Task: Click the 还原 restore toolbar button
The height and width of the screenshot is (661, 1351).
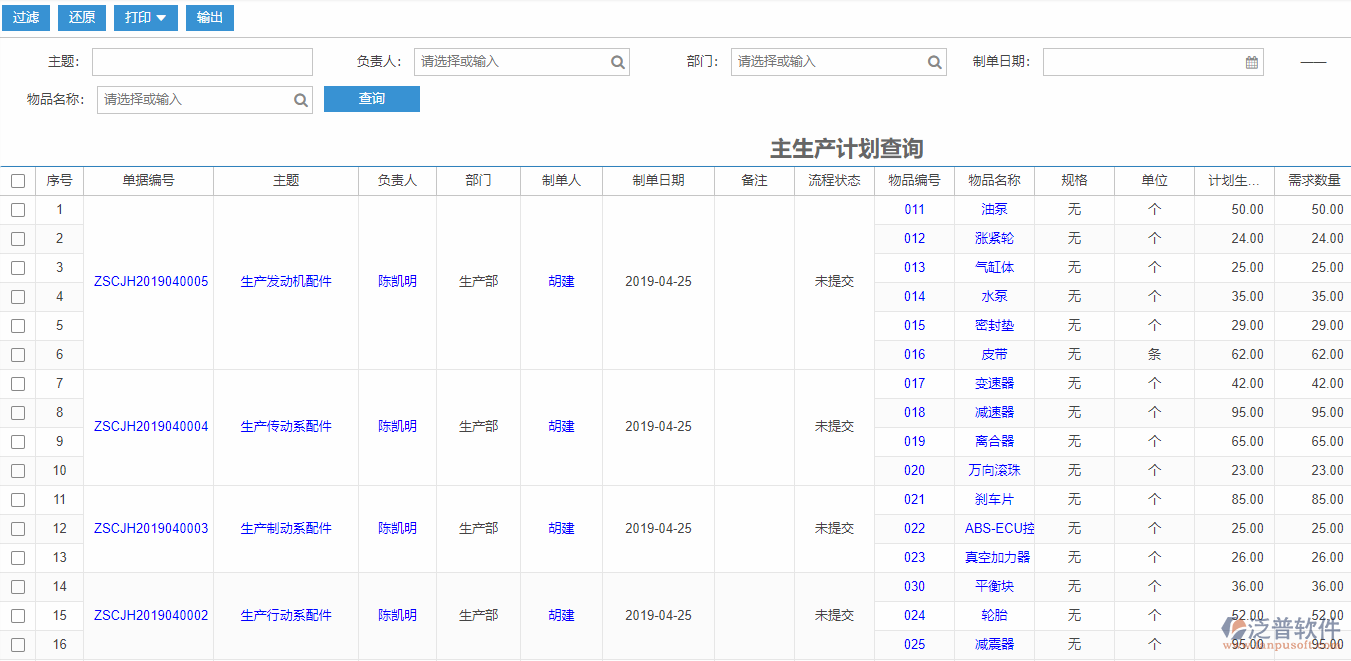Action: [x=80, y=18]
